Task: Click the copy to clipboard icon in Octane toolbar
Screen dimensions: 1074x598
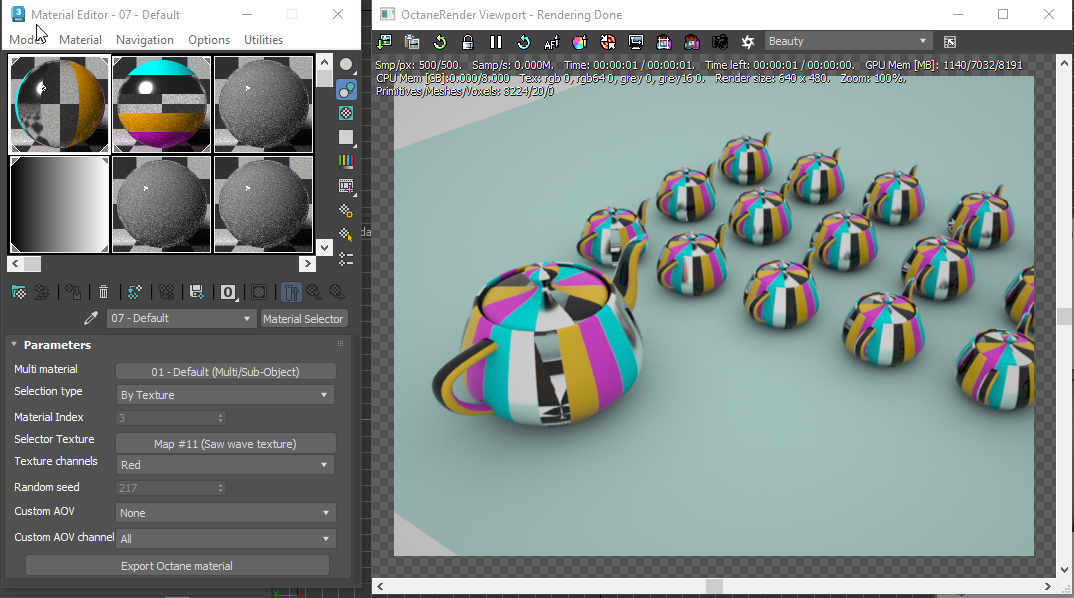Action: coord(412,42)
